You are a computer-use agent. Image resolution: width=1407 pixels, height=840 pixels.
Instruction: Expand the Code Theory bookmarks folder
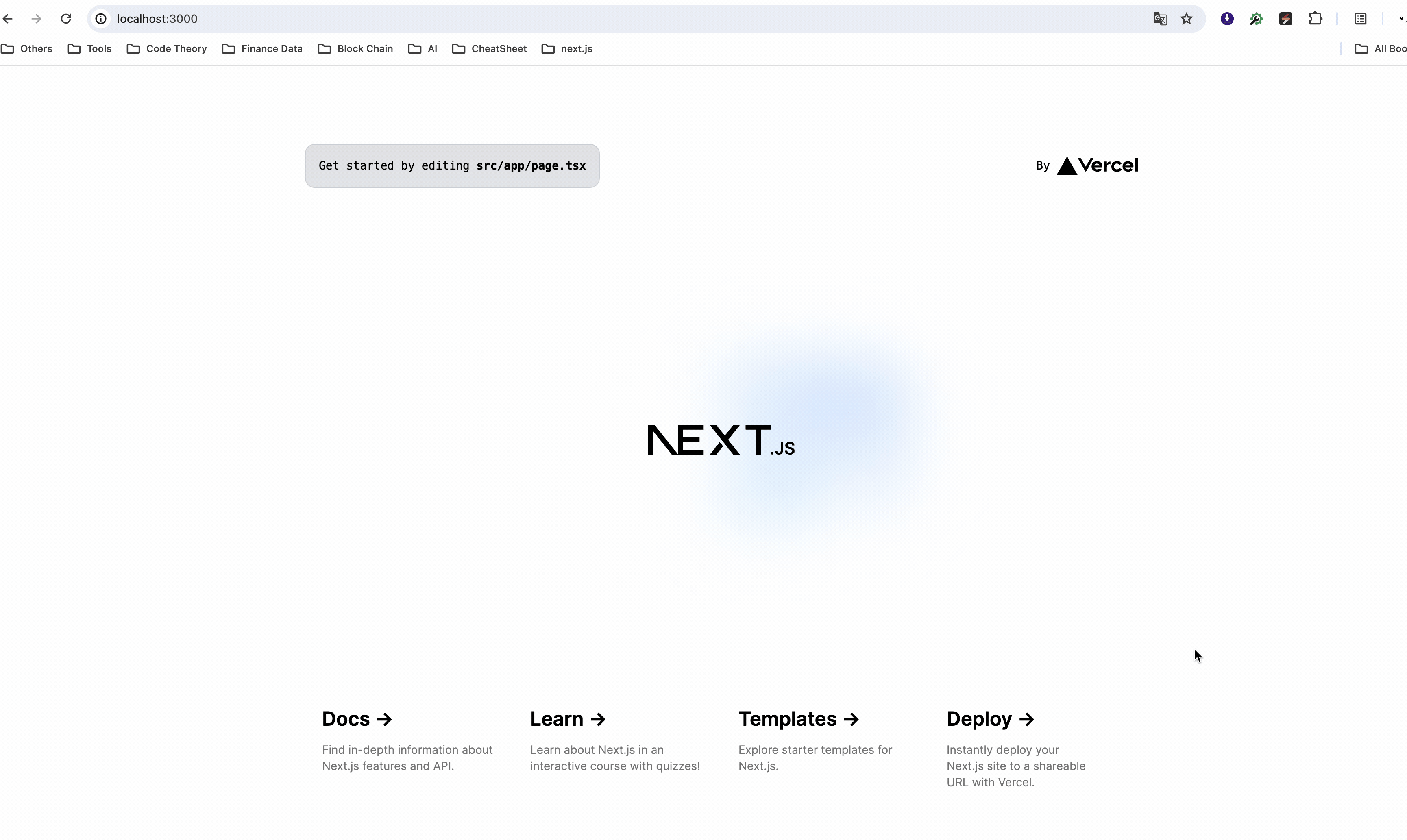point(167,49)
